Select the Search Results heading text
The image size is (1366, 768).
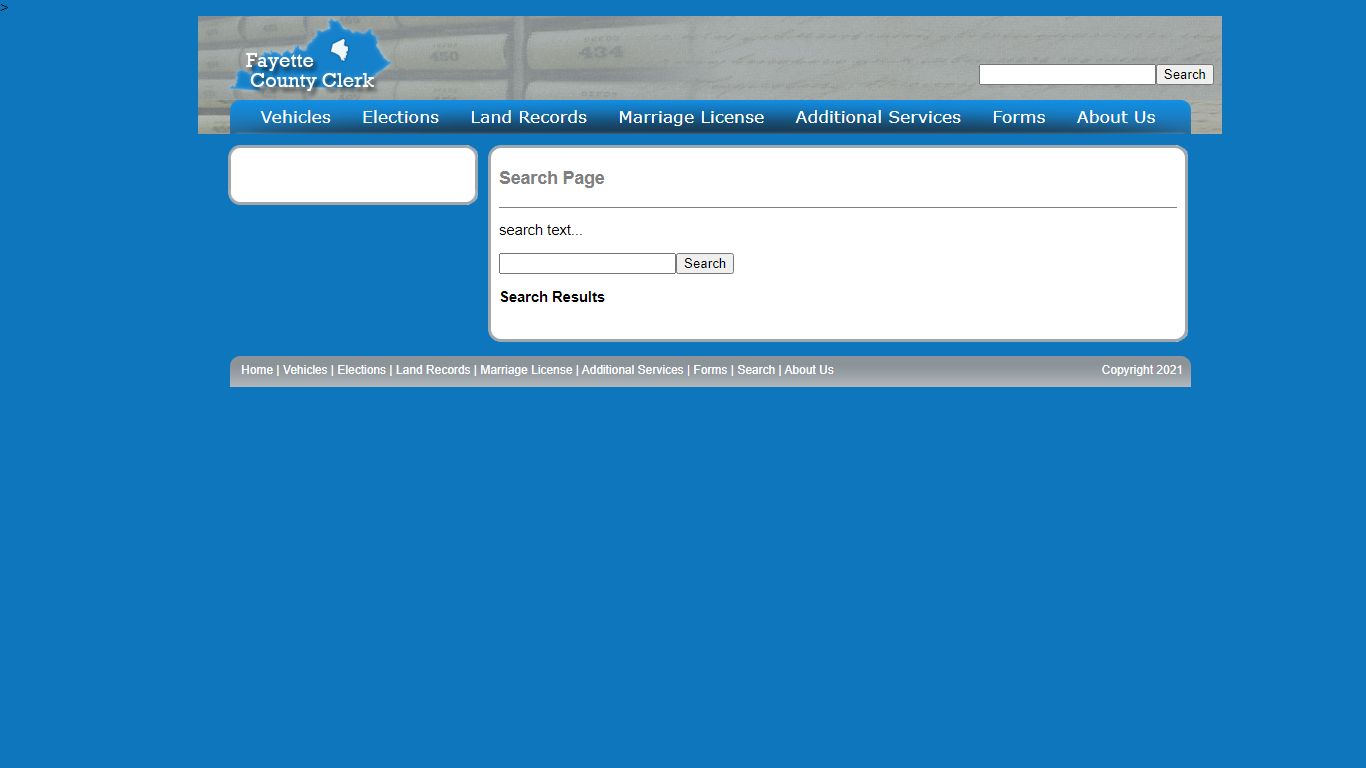[x=552, y=297]
